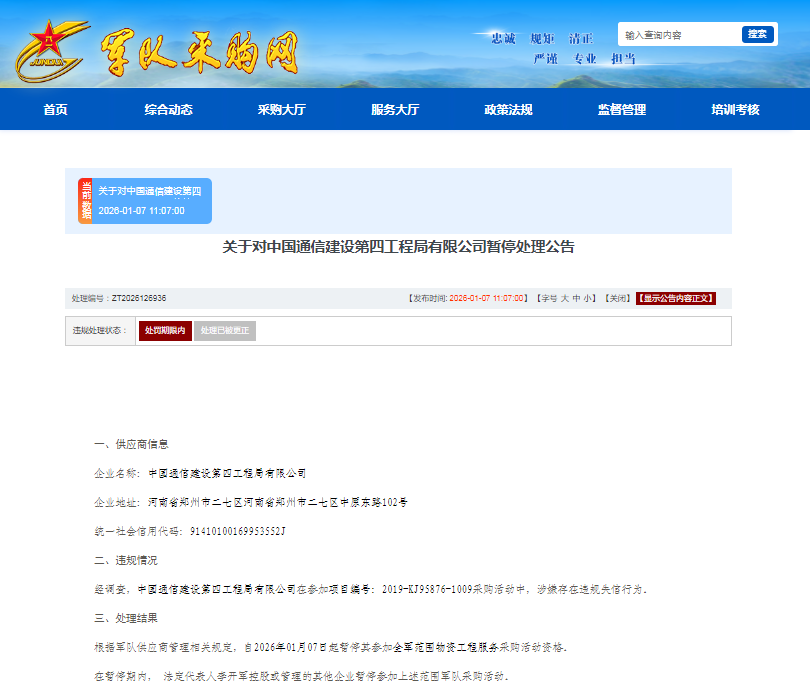
Task: Open the 首页 navigation item
Action: pos(55,110)
